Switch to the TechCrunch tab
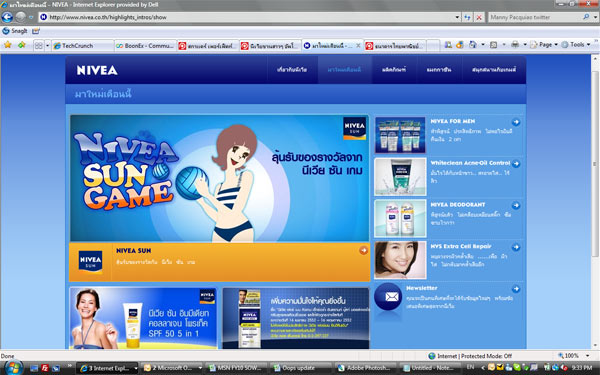Viewport: 600px width, 375px height. [x=83, y=46]
